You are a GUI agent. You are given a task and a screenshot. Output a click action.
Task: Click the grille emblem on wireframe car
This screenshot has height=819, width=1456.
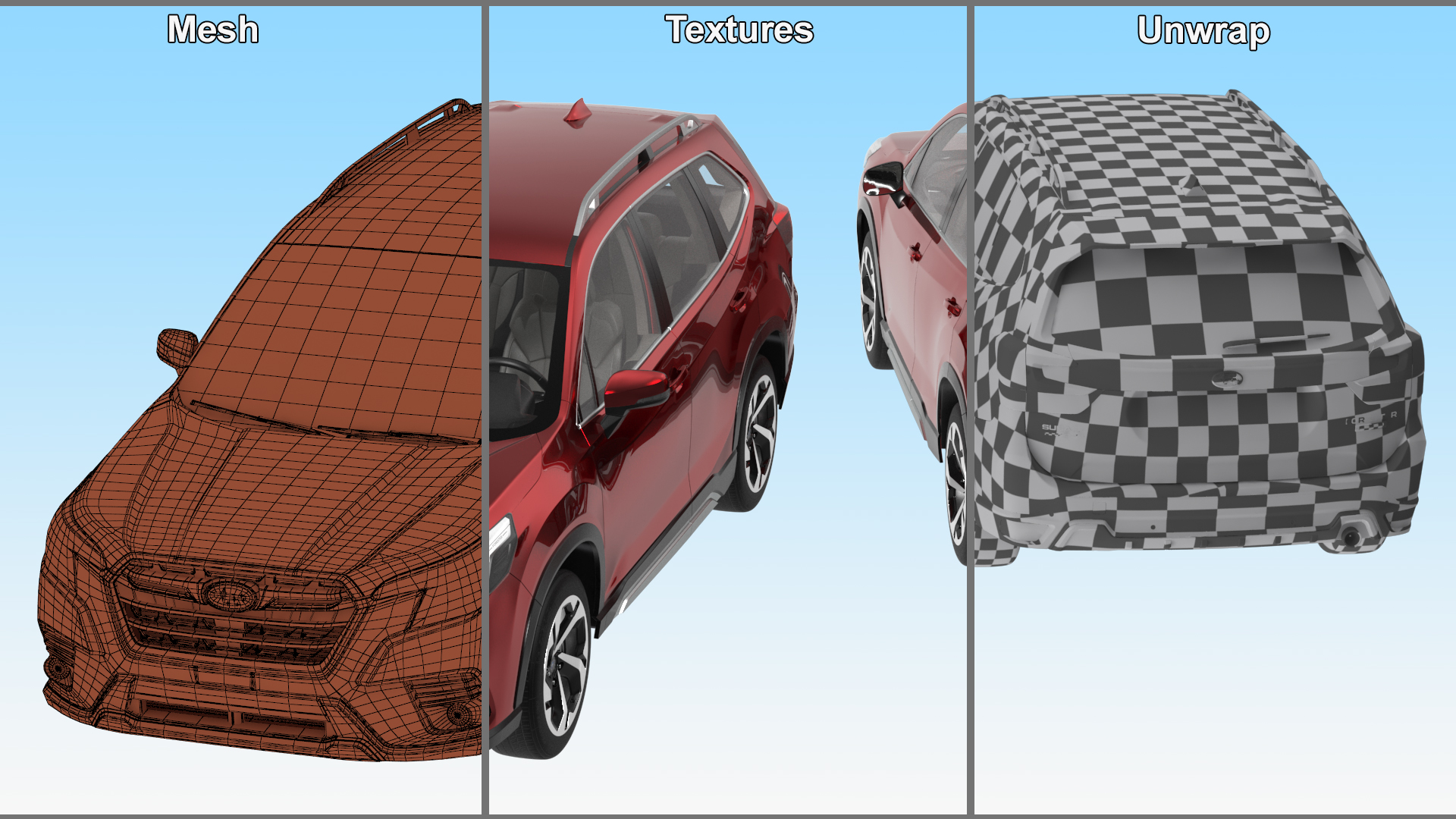231,595
